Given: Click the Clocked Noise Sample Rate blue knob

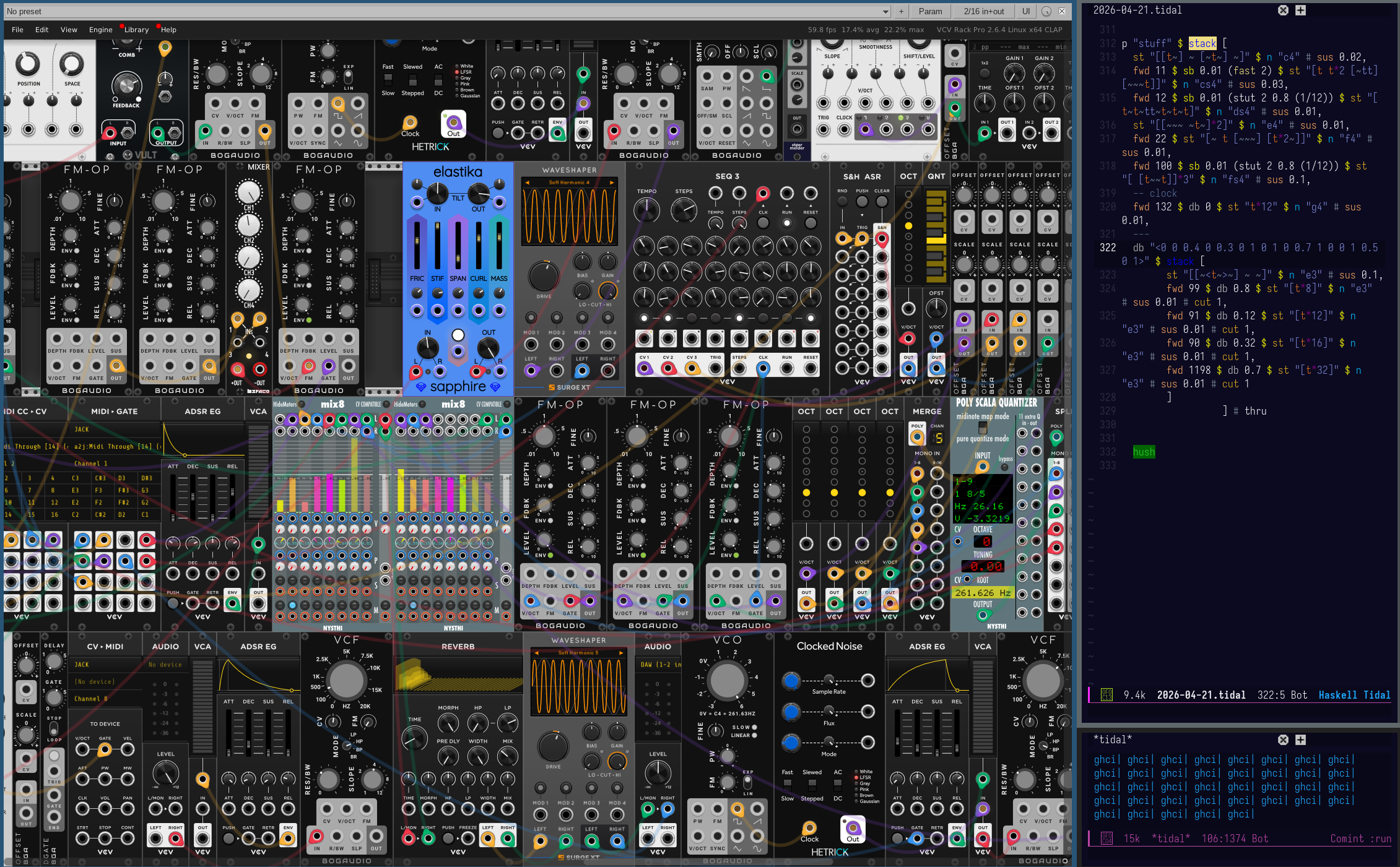Looking at the screenshot, I should [791, 681].
